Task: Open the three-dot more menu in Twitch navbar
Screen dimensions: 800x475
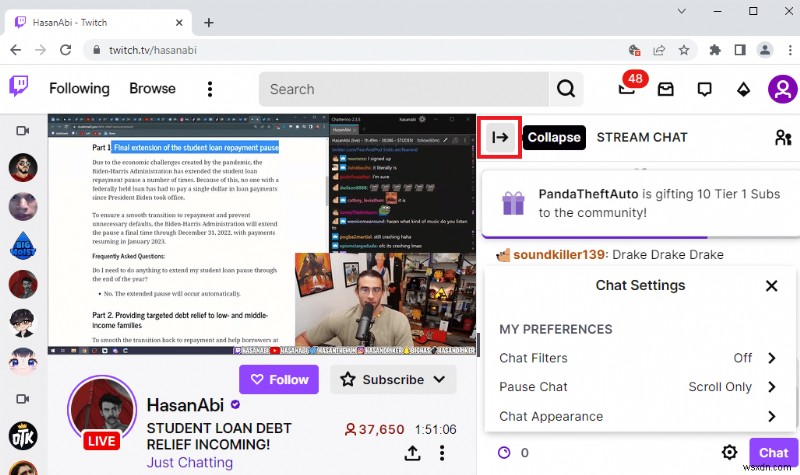Action: (x=210, y=89)
